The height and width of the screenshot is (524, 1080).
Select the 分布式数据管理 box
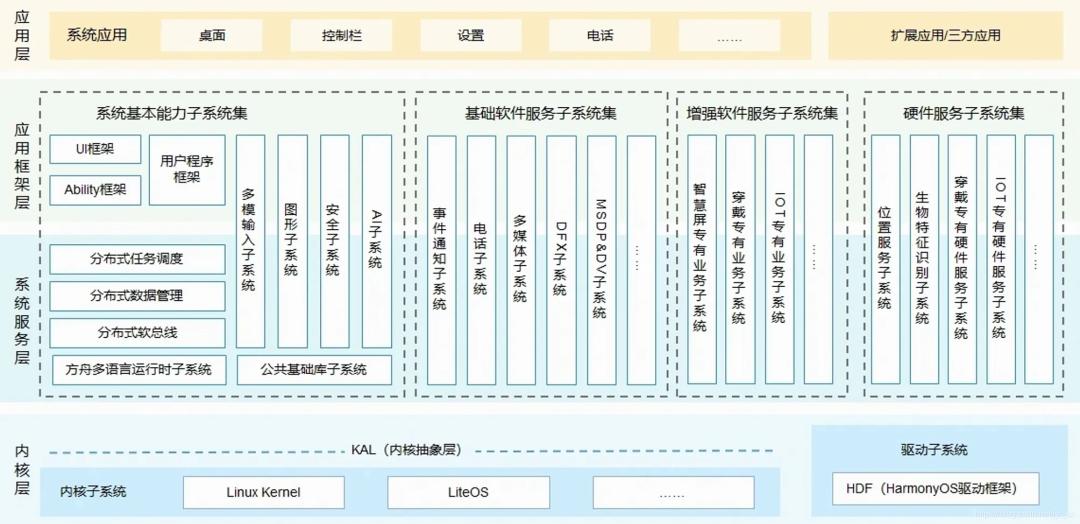click(137, 296)
